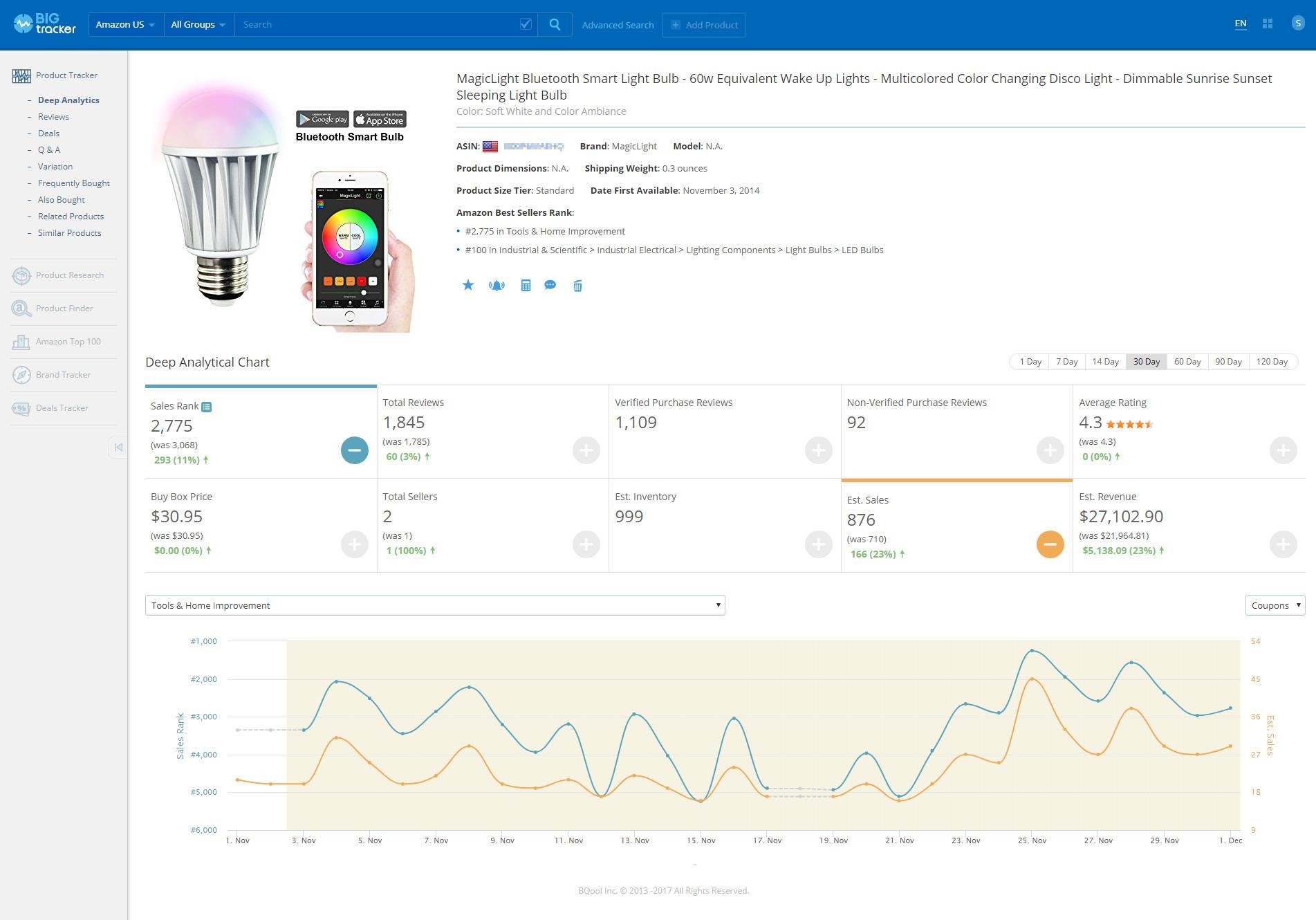
Task: Click the Product Research icon
Action: tap(21, 275)
